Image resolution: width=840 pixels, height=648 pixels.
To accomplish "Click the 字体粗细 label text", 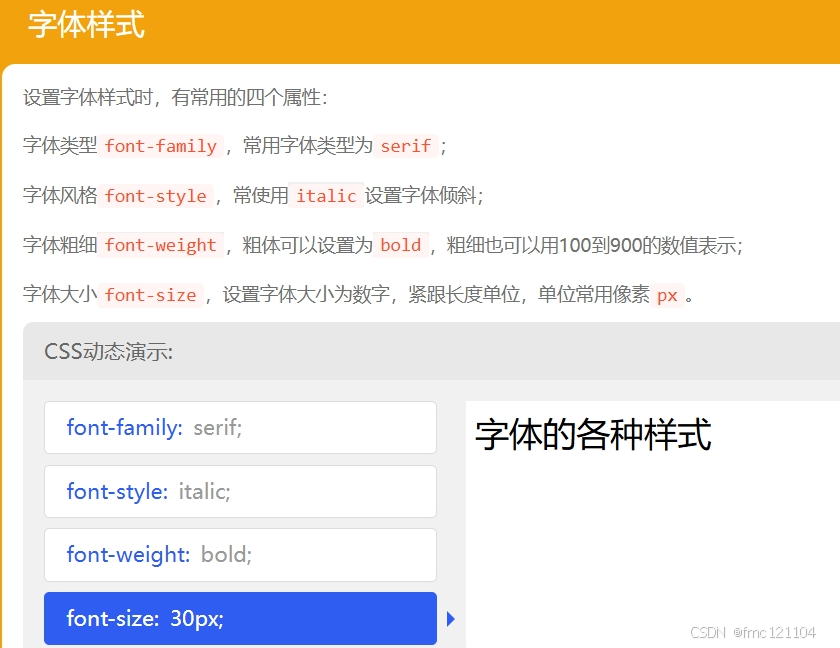I will [60, 245].
